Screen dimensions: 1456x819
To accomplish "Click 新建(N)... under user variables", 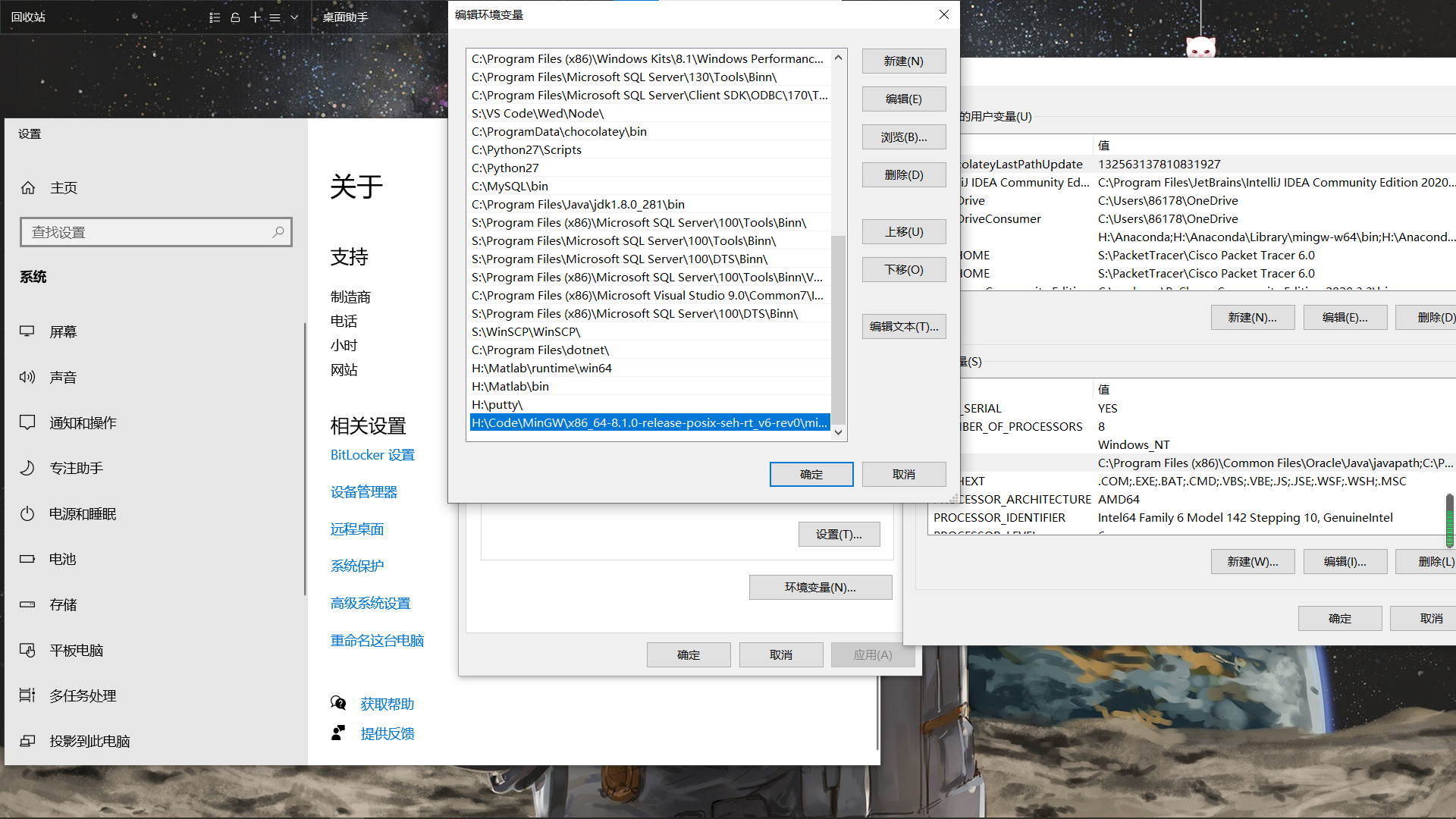I will coord(1253,318).
